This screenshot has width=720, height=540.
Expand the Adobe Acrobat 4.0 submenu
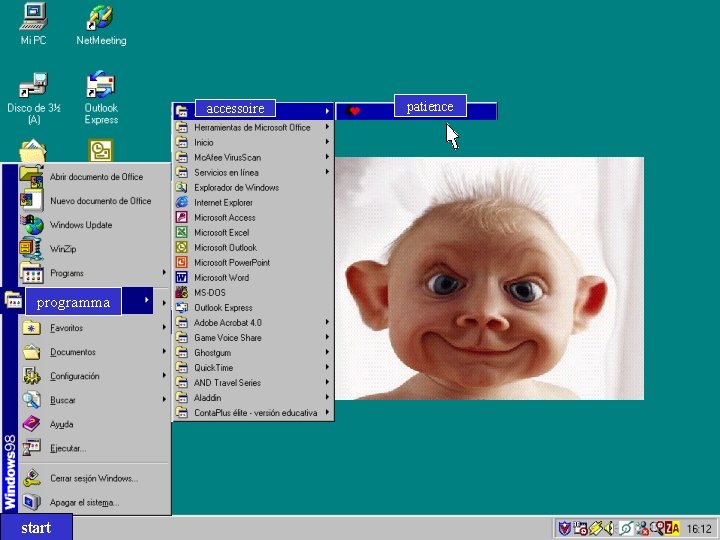point(327,322)
